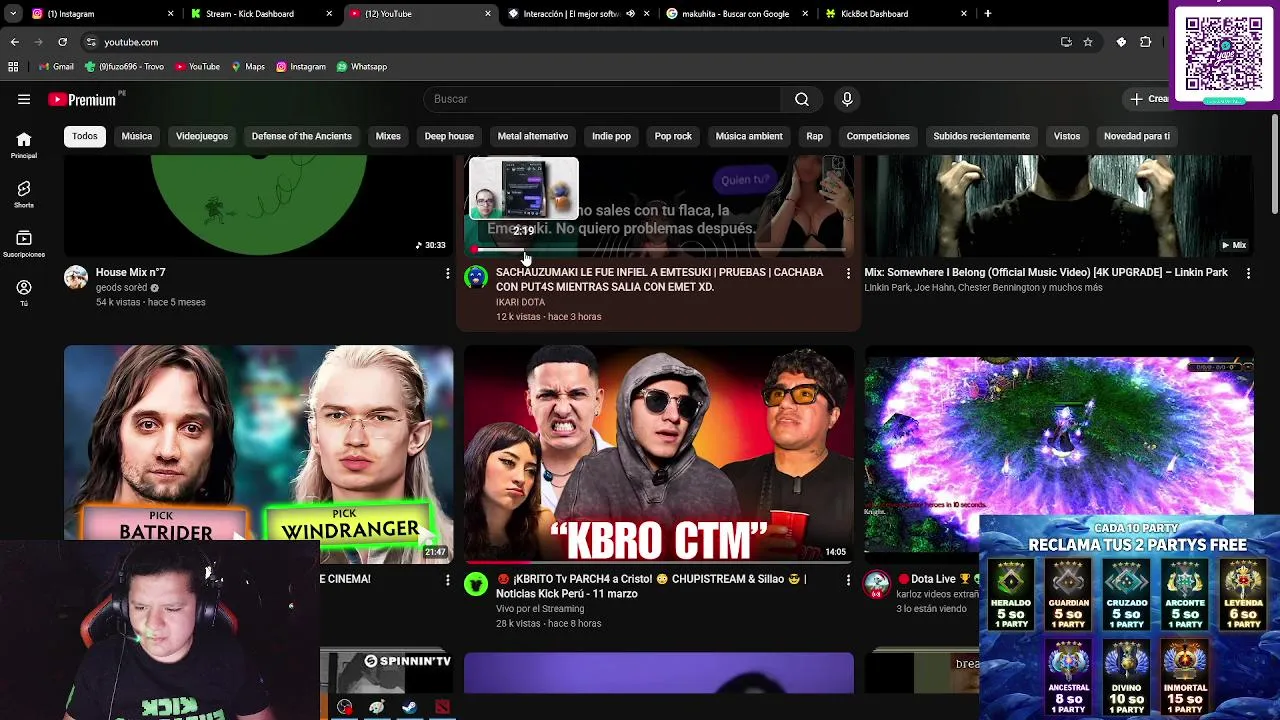Image resolution: width=1280 pixels, height=720 pixels.
Task: Filter by Defense of the Ancients
Action: pyautogui.click(x=302, y=136)
